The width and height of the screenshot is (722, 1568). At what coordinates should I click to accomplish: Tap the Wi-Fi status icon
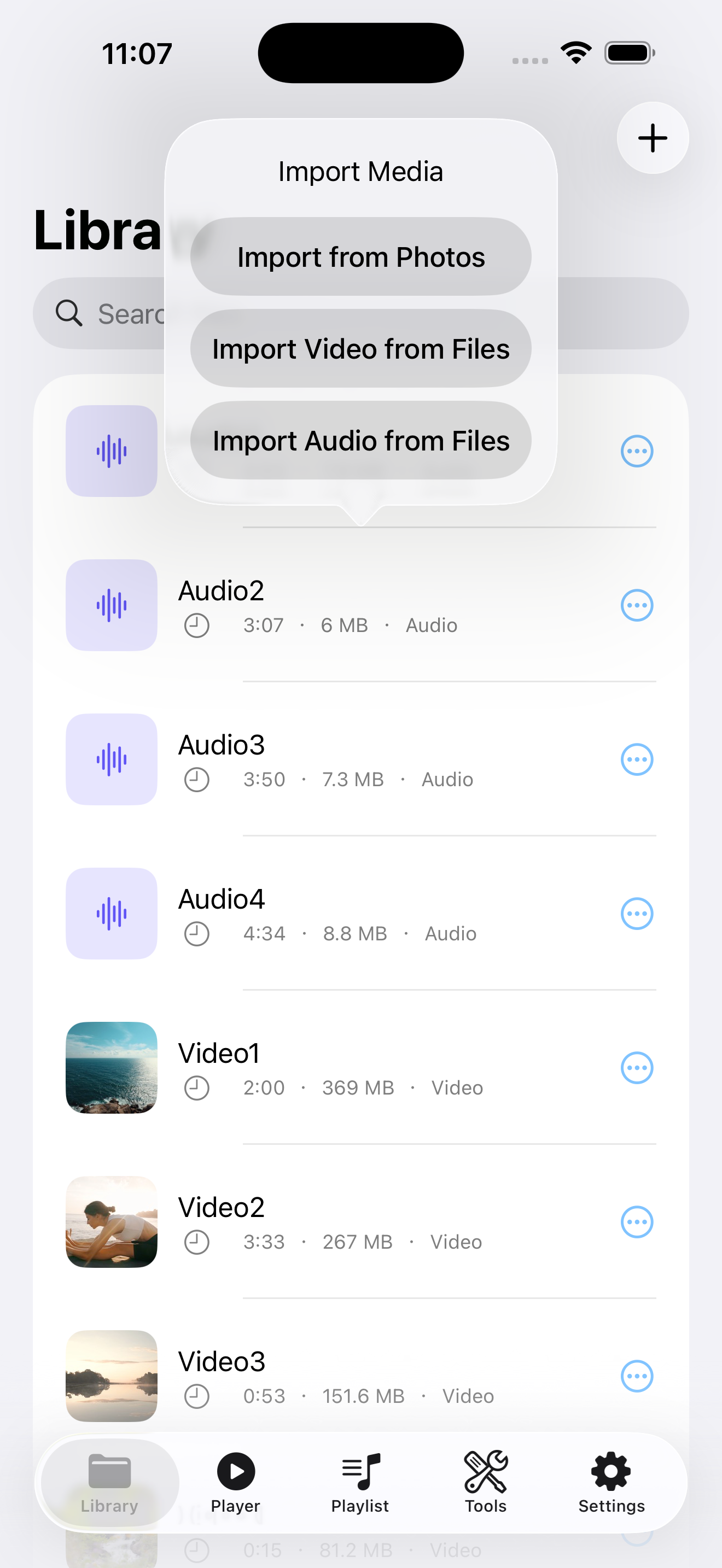[577, 52]
